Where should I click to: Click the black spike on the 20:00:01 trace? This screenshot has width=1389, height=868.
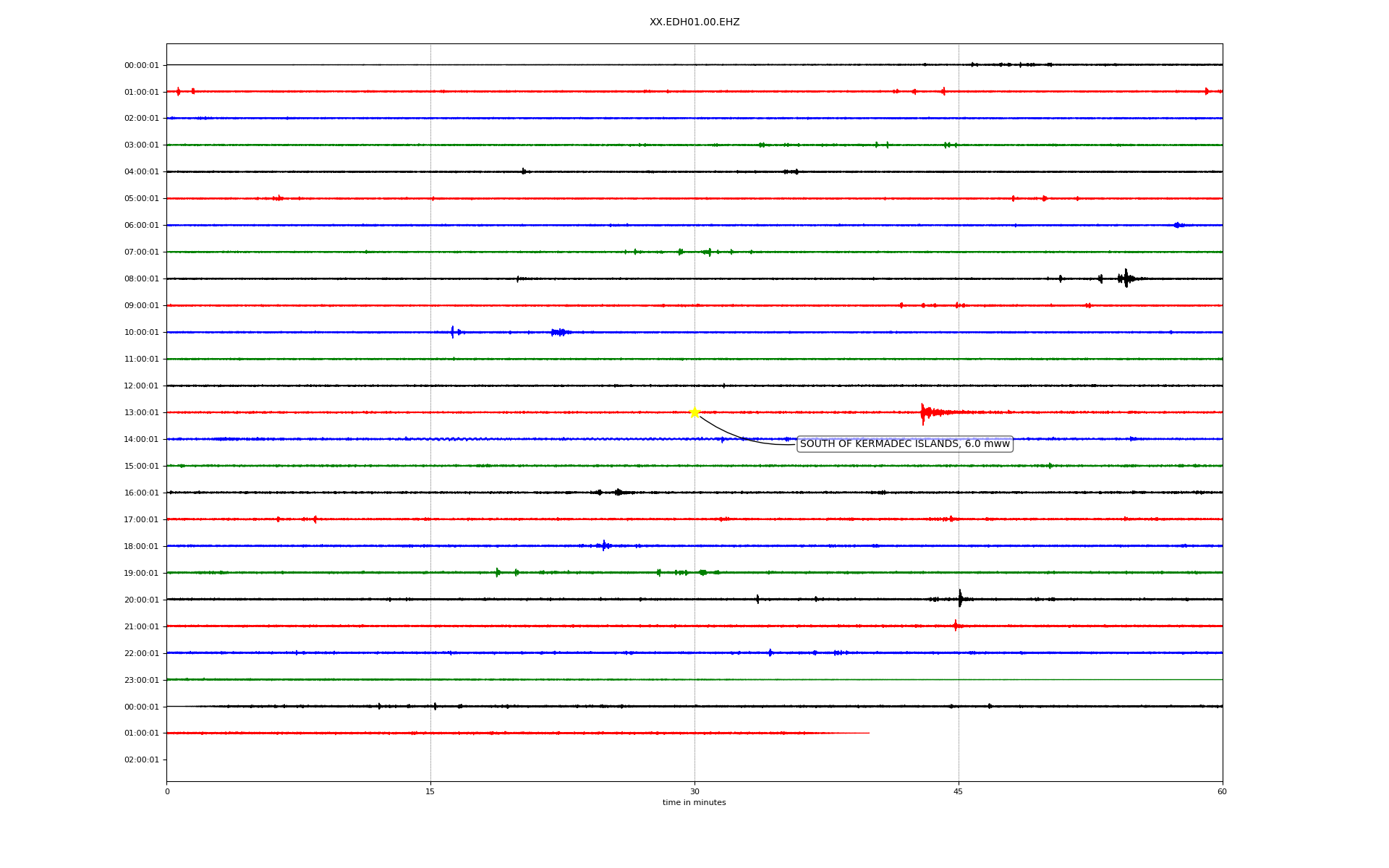[960, 599]
